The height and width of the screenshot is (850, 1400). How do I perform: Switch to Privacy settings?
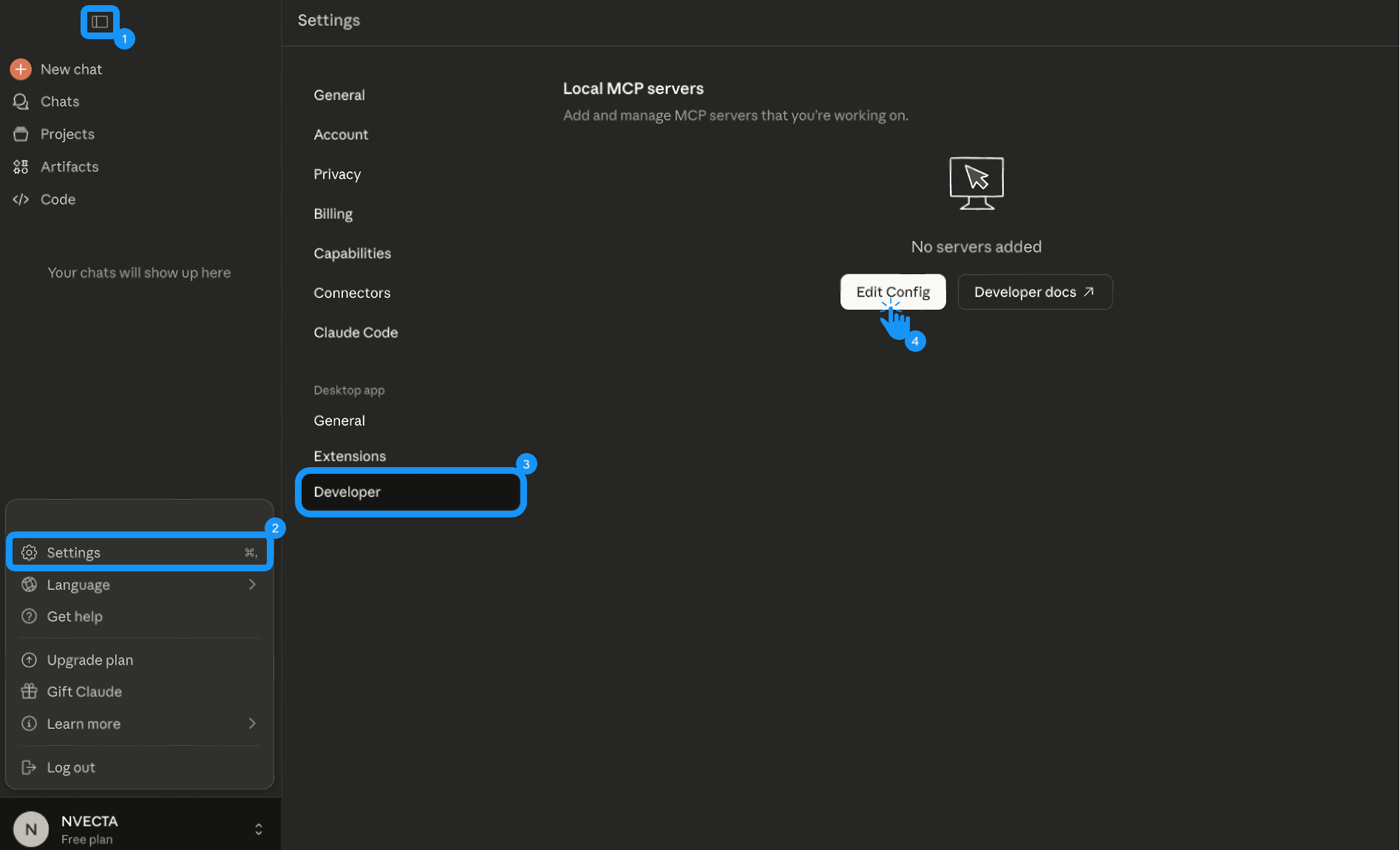pos(337,174)
